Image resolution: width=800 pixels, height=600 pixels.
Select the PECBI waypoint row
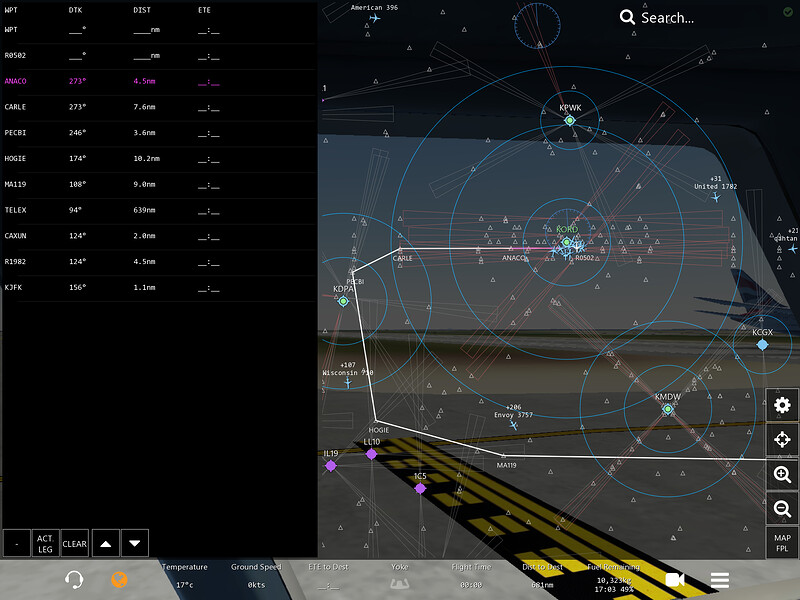(159, 133)
